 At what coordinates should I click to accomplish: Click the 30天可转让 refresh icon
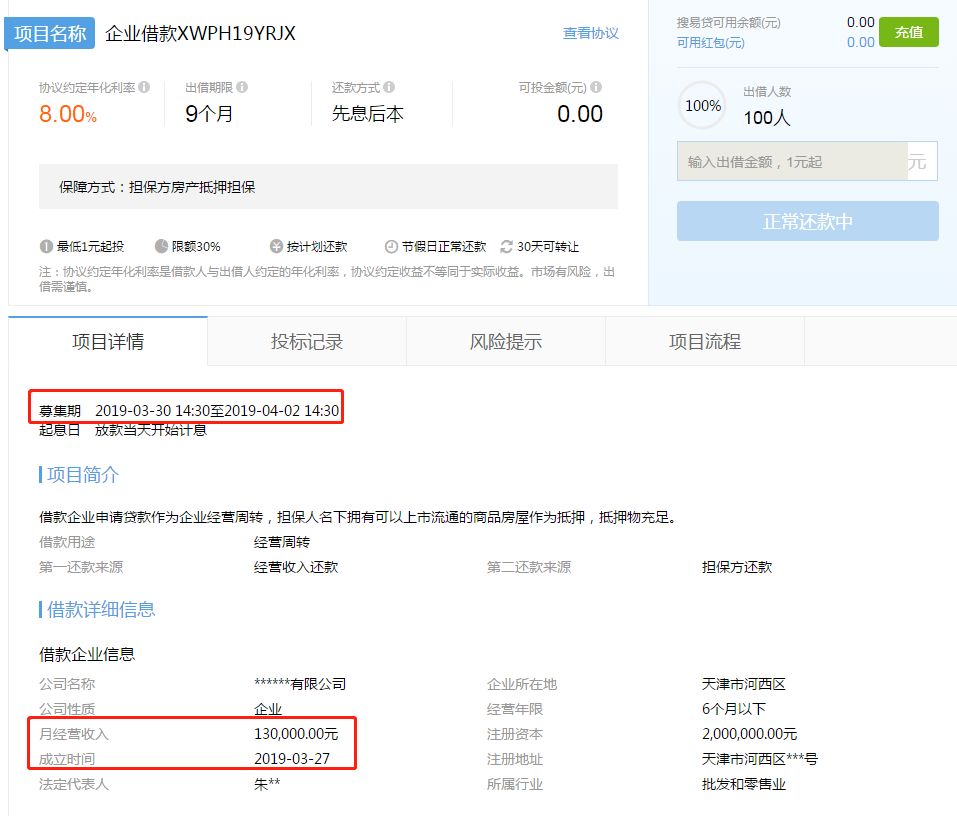point(507,247)
